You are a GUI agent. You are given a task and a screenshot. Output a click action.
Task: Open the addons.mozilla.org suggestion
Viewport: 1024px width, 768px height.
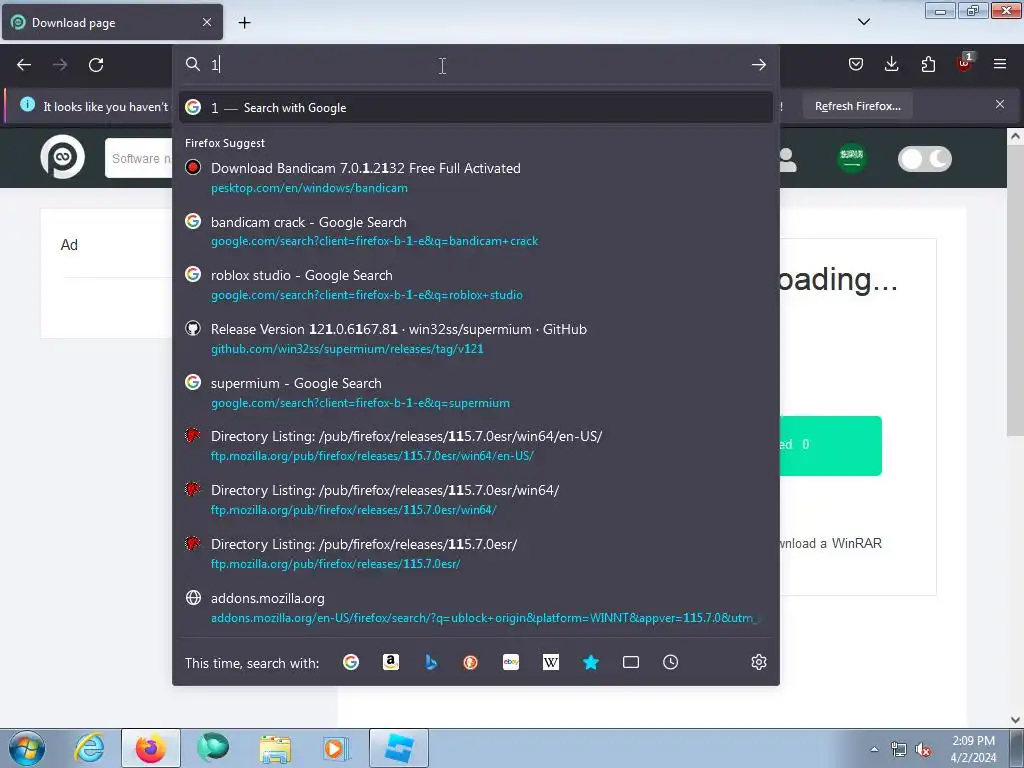tap(475, 607)
